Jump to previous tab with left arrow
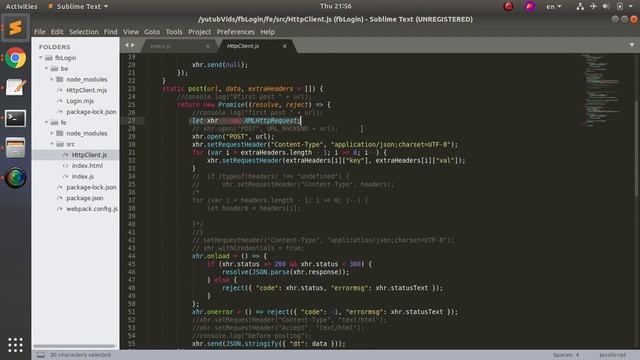Image resolution: width=640 pixels, height=360 pixels. 127,45
